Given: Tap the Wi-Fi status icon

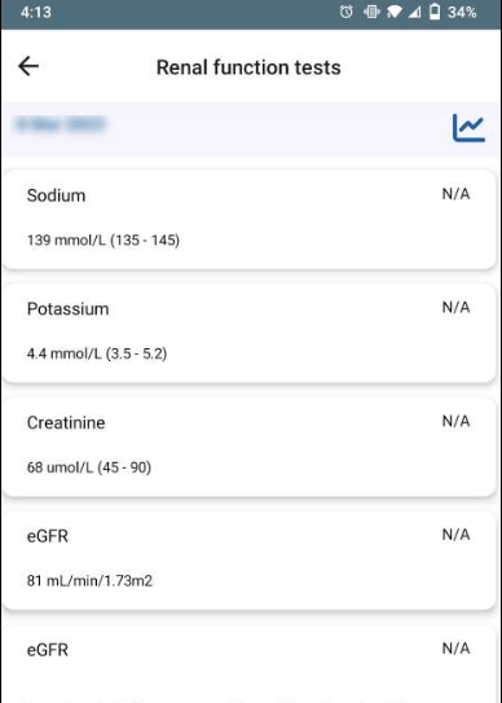Looking at the screenshot, I should [x=394, y=13].
